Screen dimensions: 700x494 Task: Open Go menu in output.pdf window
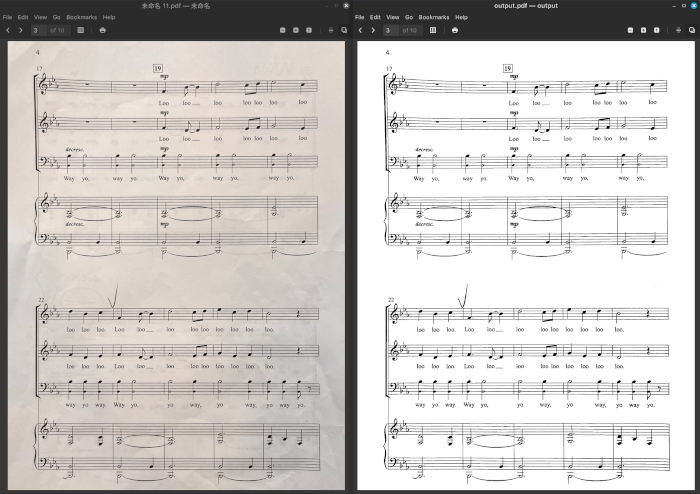(409, 17)
